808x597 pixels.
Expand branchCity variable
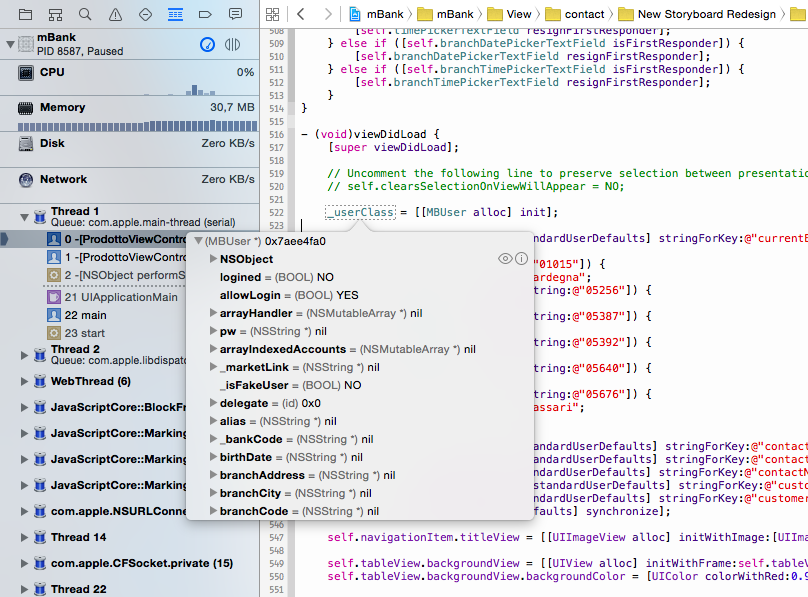tap(213, 493)
